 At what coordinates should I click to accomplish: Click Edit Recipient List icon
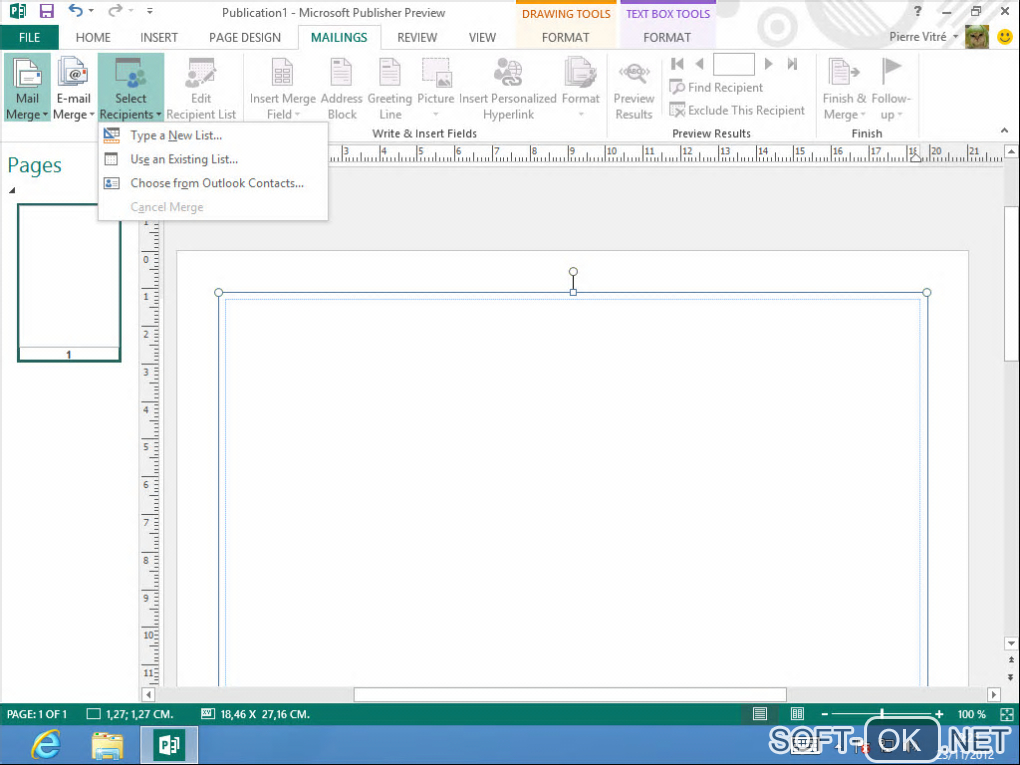click(x=201, y=74)
